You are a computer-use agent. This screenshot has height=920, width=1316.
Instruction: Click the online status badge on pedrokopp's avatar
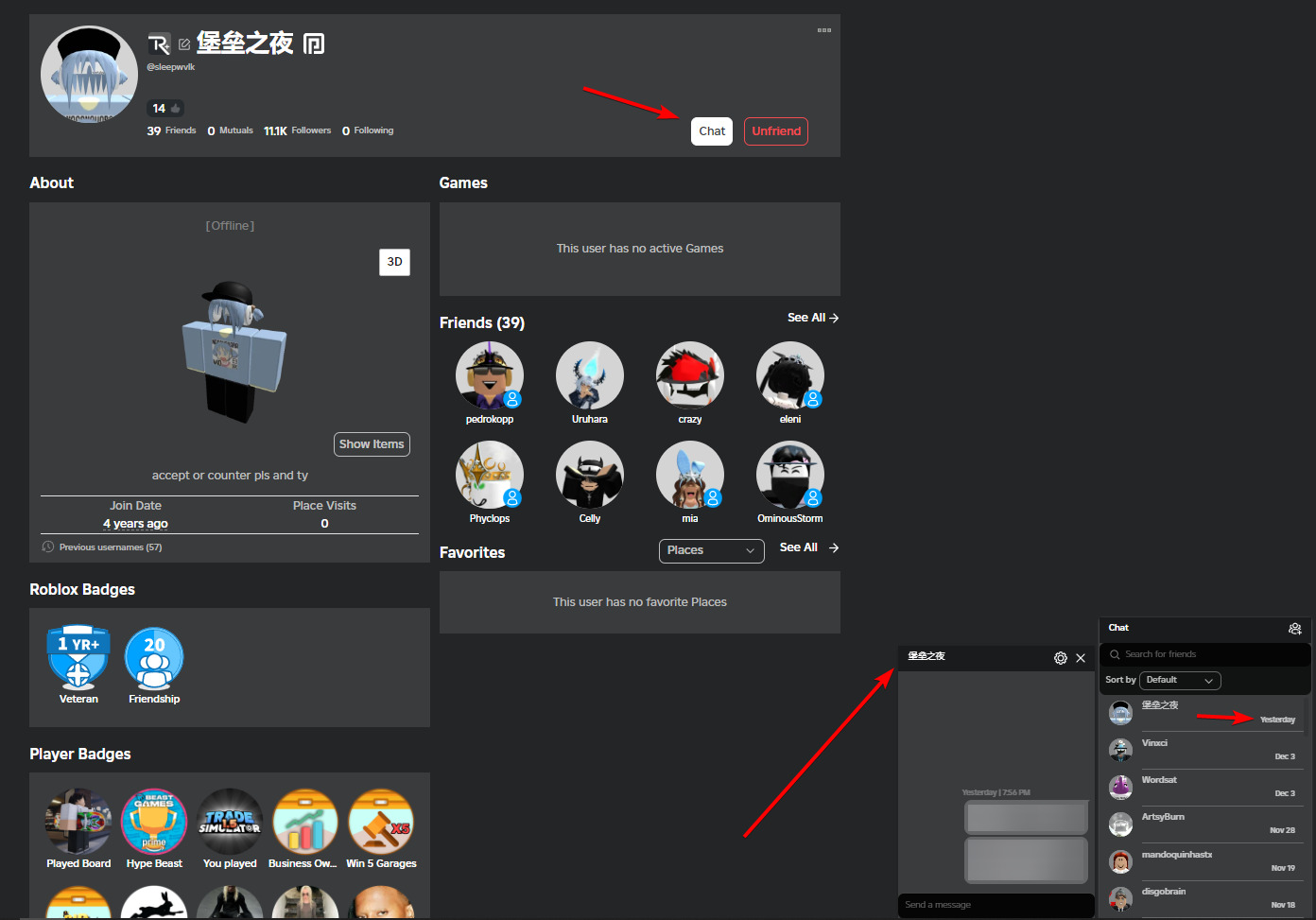pyautogui.click(x=512, y=399)
